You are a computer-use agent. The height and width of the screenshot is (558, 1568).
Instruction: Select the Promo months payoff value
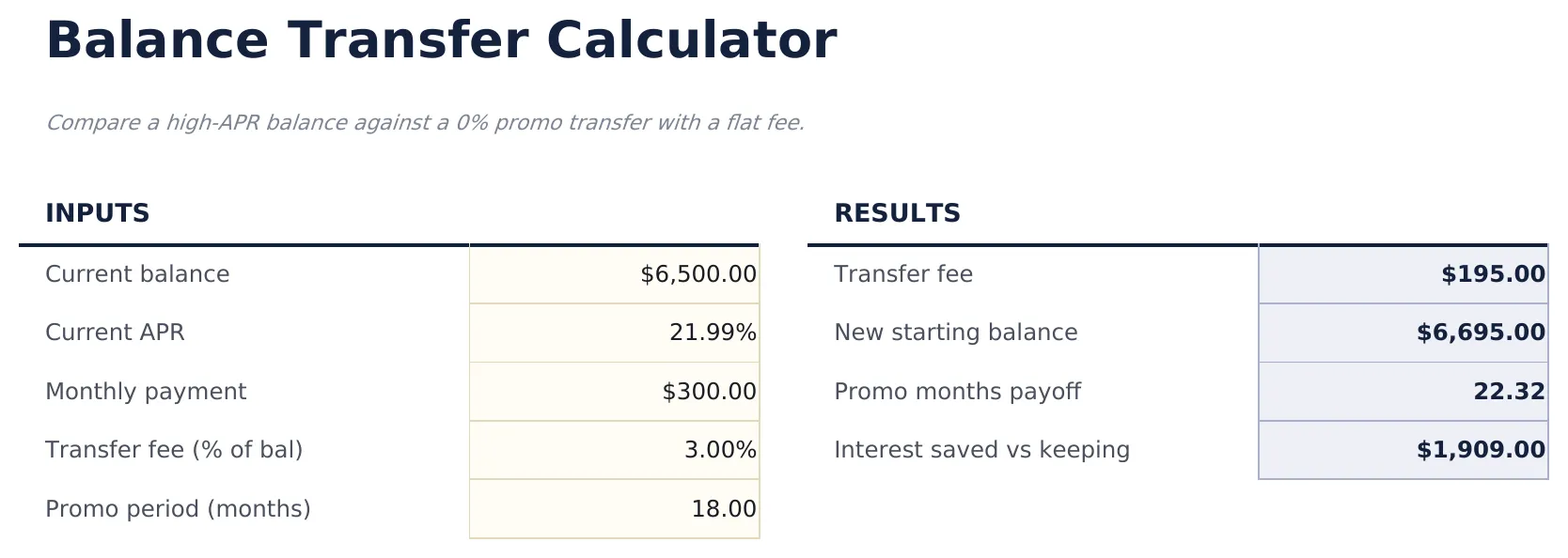(1401, 392)
